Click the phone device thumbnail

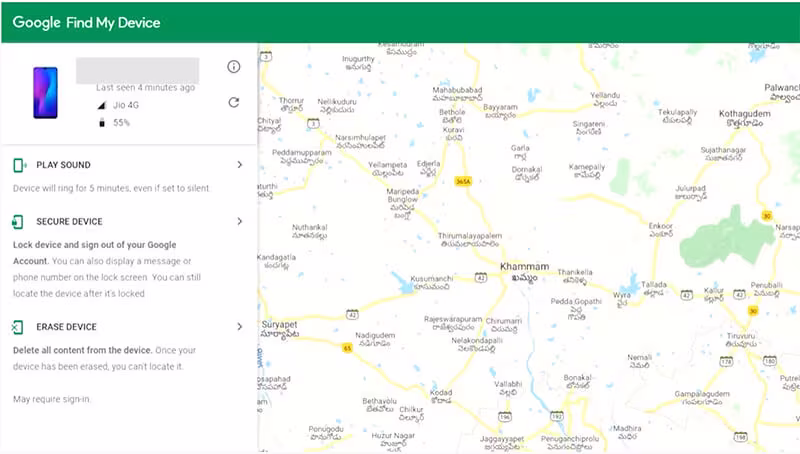click(x=45, y=93)
